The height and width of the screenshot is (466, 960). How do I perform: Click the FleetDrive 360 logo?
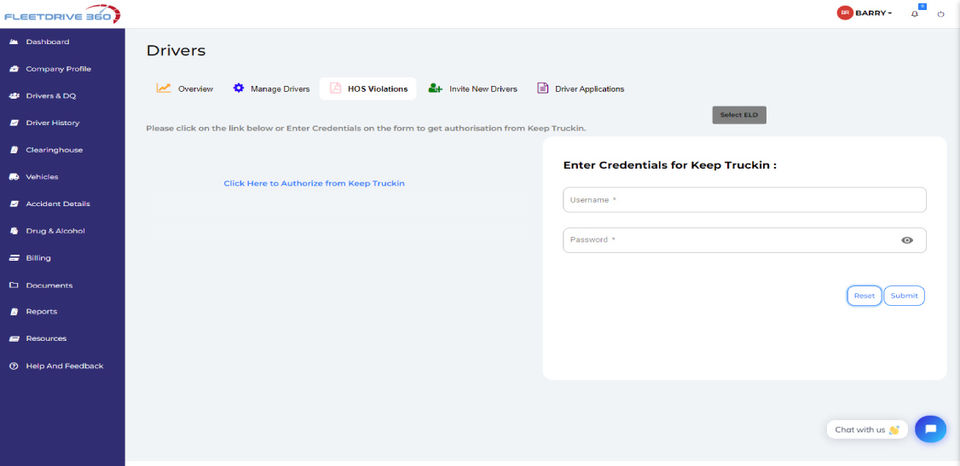[x=62, y=14]
